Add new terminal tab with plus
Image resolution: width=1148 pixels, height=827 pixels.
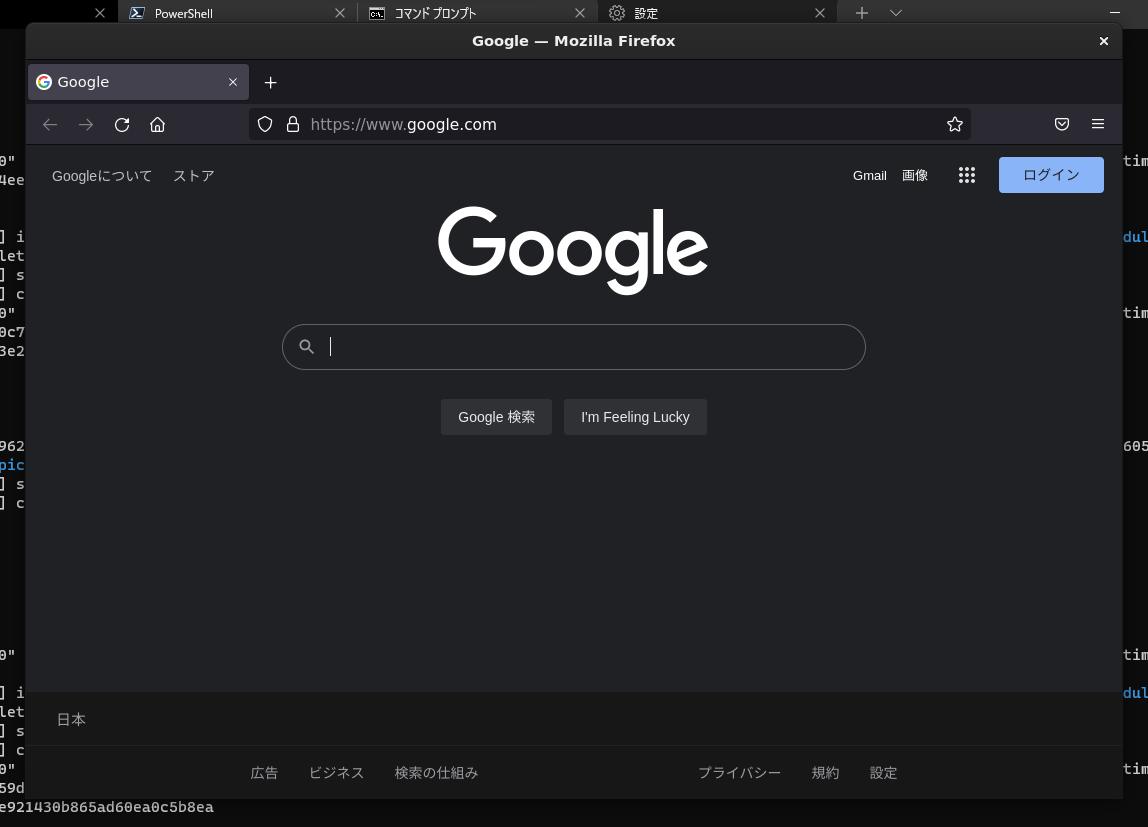click(862, 13)
